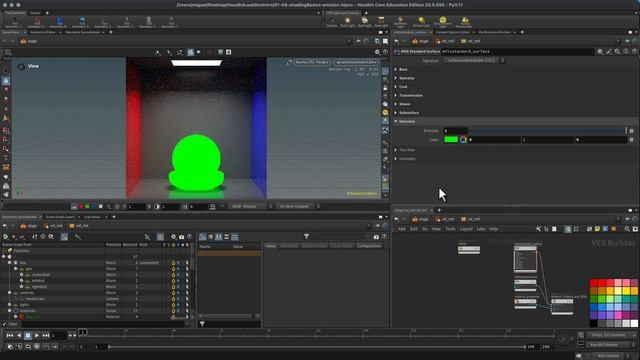Click scene graph tree settings gear icon
640x360 pixels.
point(173,237)
